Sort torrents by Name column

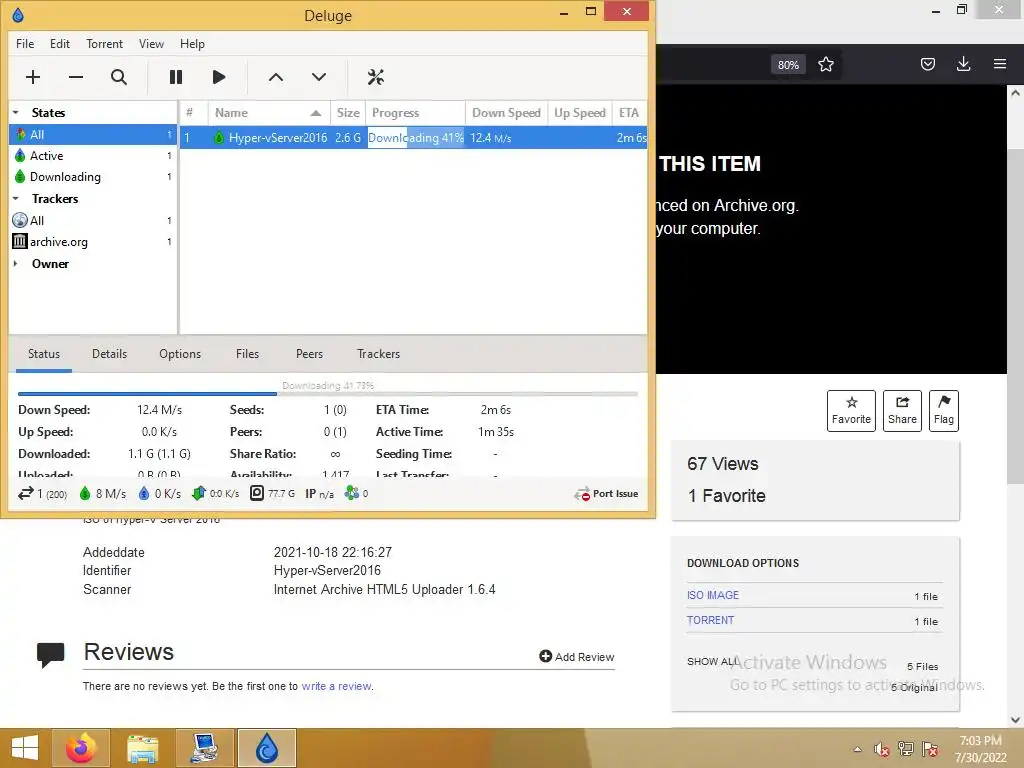pos(268,112)
